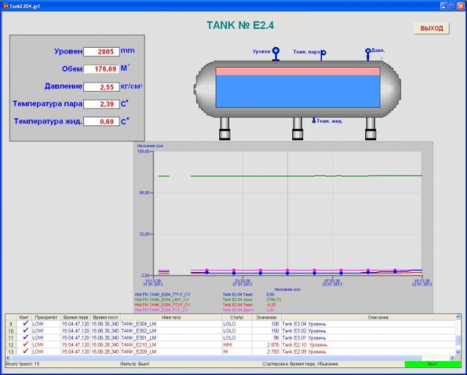Click the ВЫХОД exit button

click(432, 28)
